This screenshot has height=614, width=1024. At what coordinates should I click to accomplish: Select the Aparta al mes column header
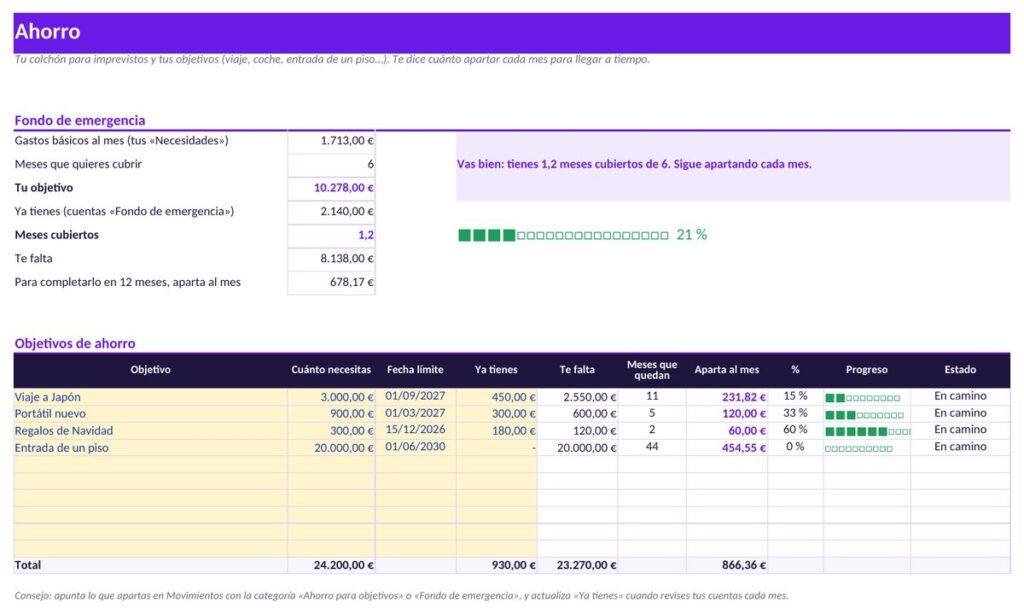point(727,370)
